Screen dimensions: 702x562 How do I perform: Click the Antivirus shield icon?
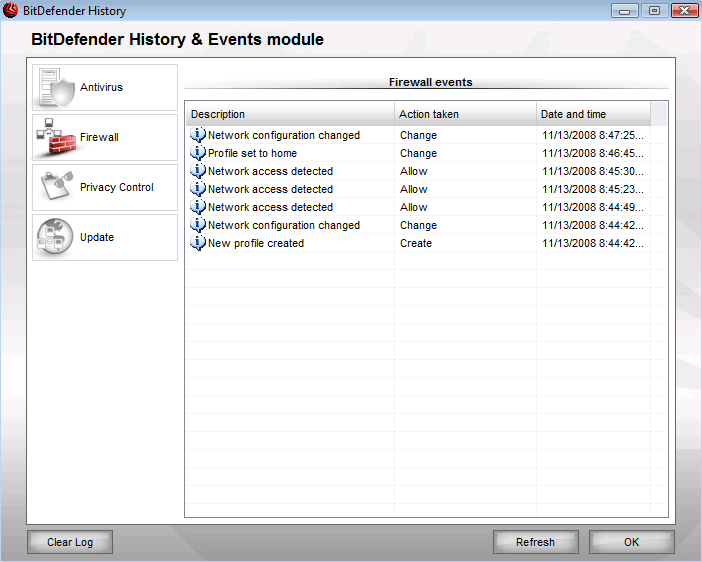[56, 87]
